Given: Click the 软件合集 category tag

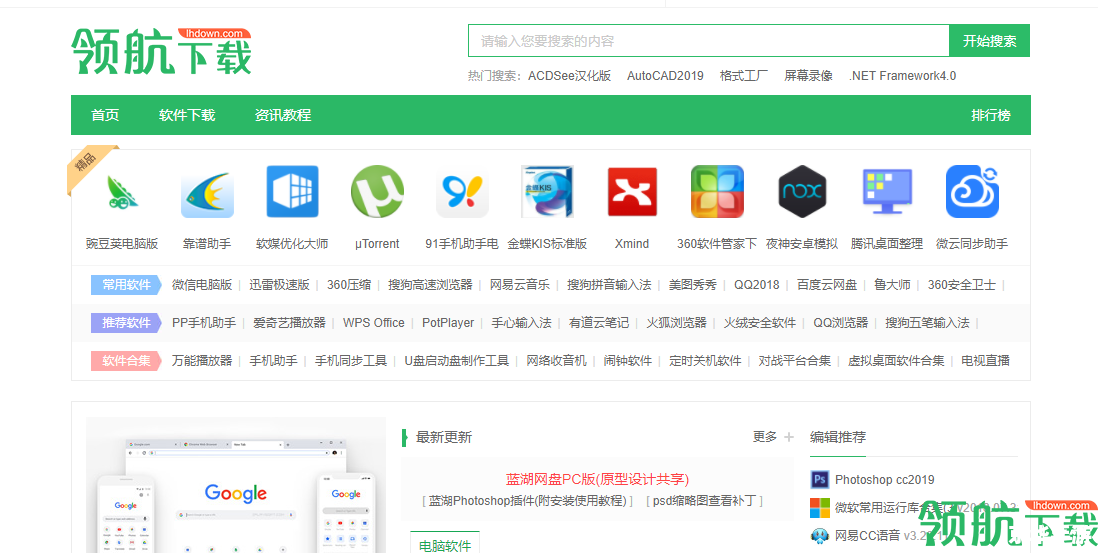Looking at the screenshot, I should [x=127, y=360].
